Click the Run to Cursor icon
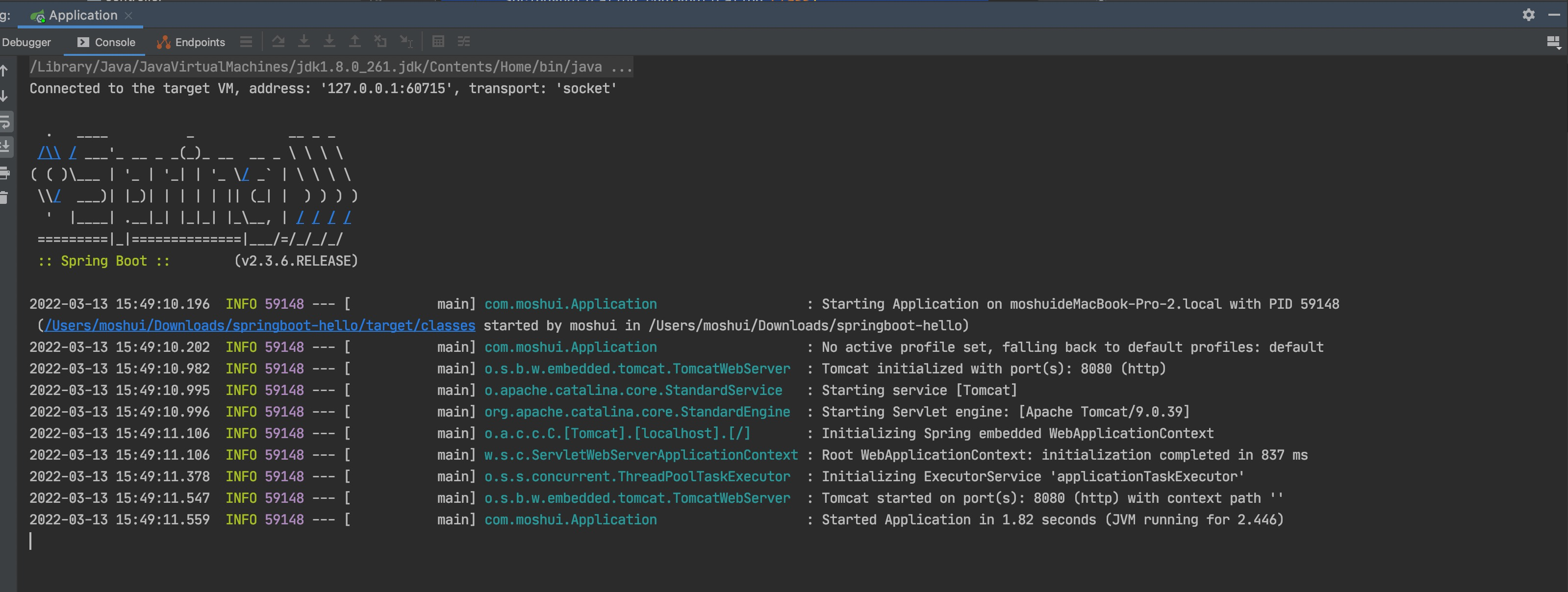The width and height of the screenshot is (1568, 592). click(x=406, y=41)
